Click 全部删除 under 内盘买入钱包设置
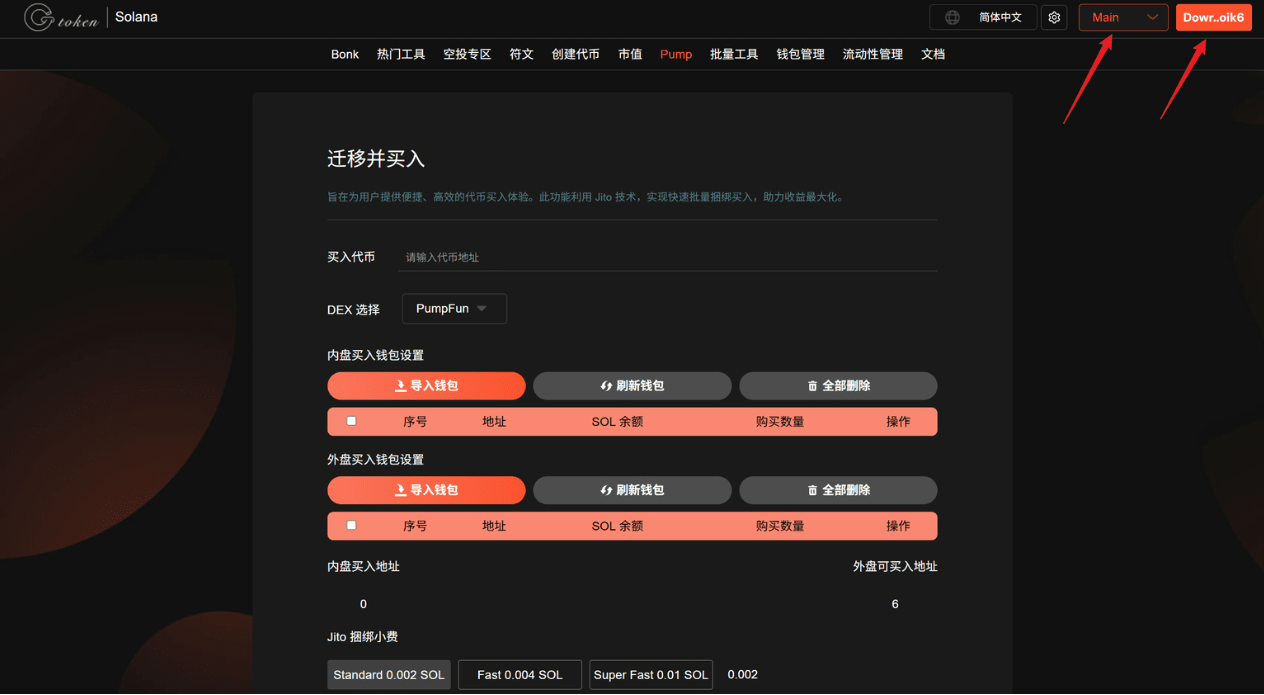The height and width of the screenshot is (695, 1264). pos(838,386)
